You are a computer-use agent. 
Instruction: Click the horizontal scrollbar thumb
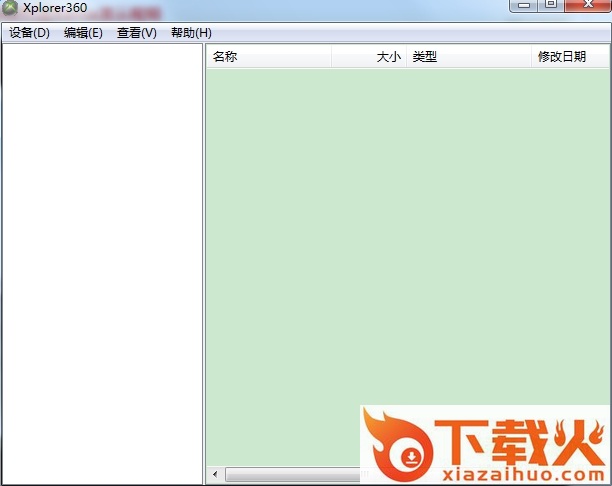(x=293, y=475)
